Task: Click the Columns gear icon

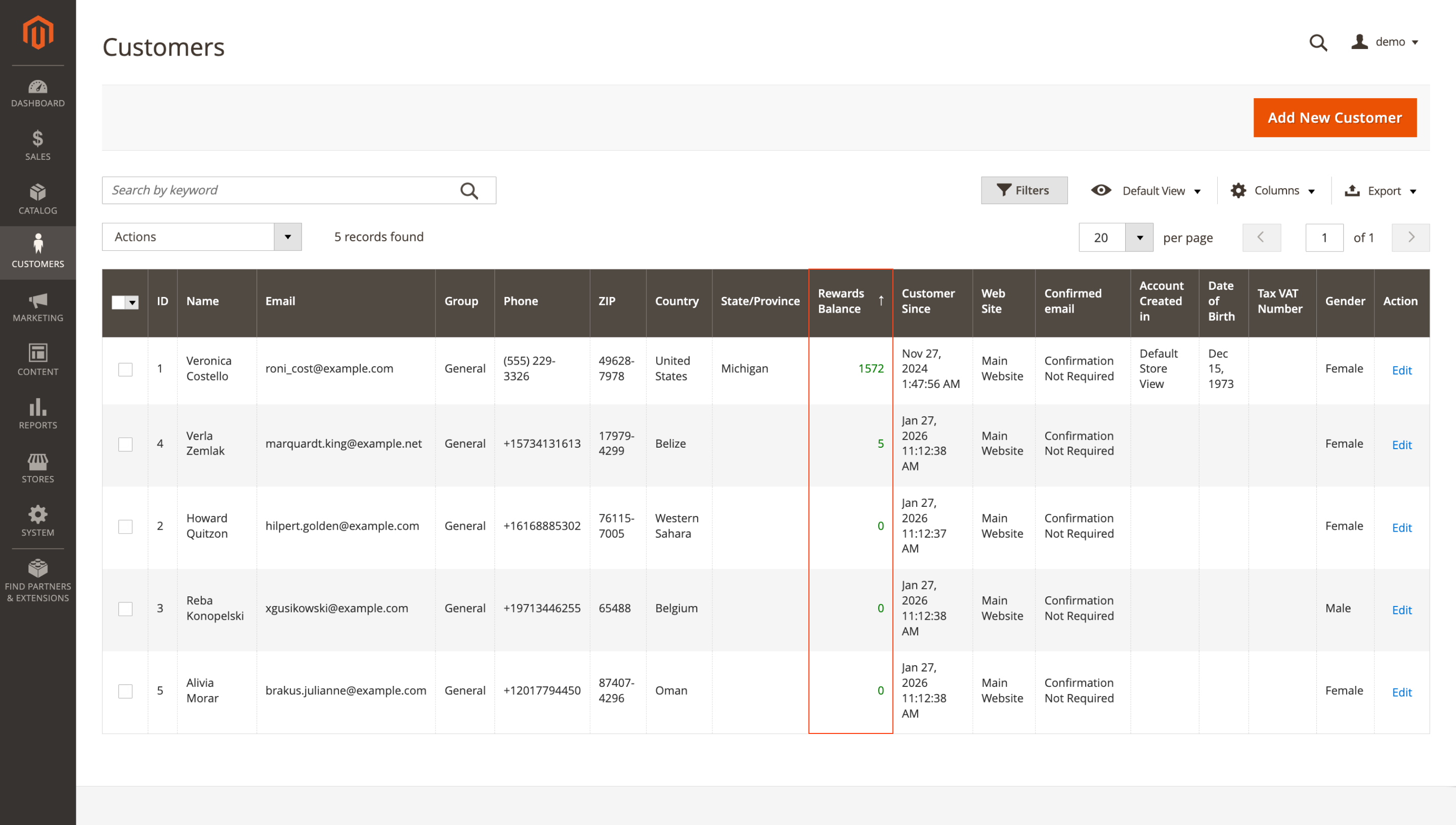Action: [1238, 190]
